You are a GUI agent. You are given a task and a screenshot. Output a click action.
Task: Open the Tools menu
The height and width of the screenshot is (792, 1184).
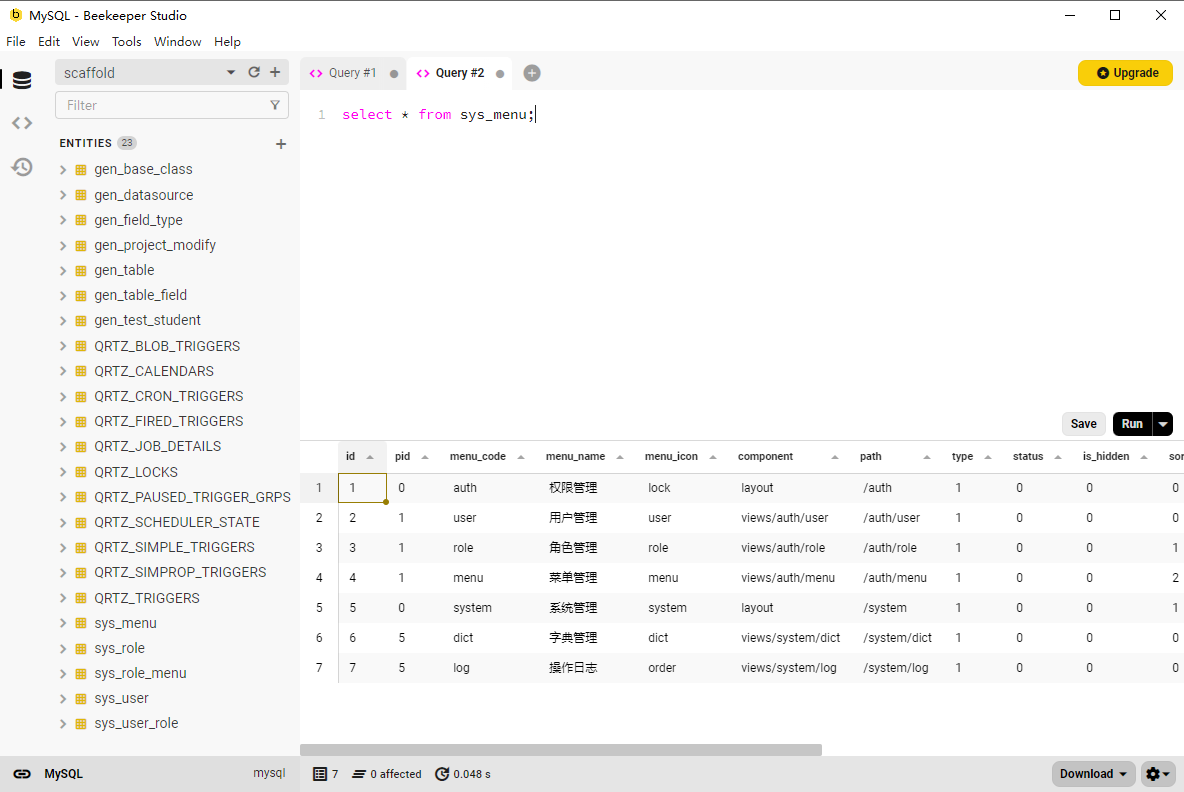126,42
